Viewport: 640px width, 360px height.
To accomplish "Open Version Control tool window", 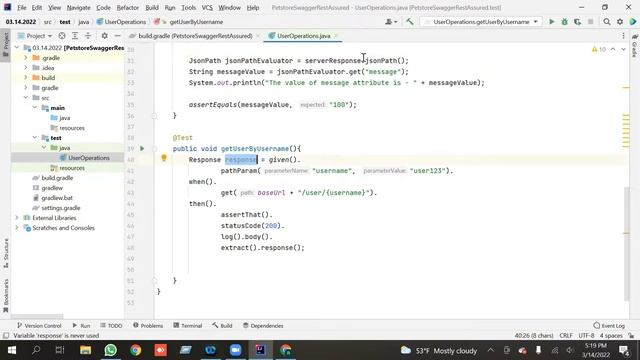I will 39,325.
